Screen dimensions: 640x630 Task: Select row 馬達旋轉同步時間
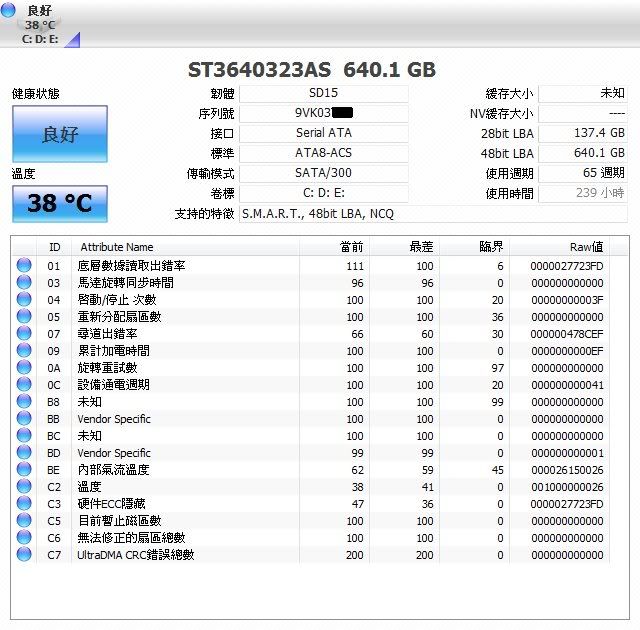pos(311,283)
